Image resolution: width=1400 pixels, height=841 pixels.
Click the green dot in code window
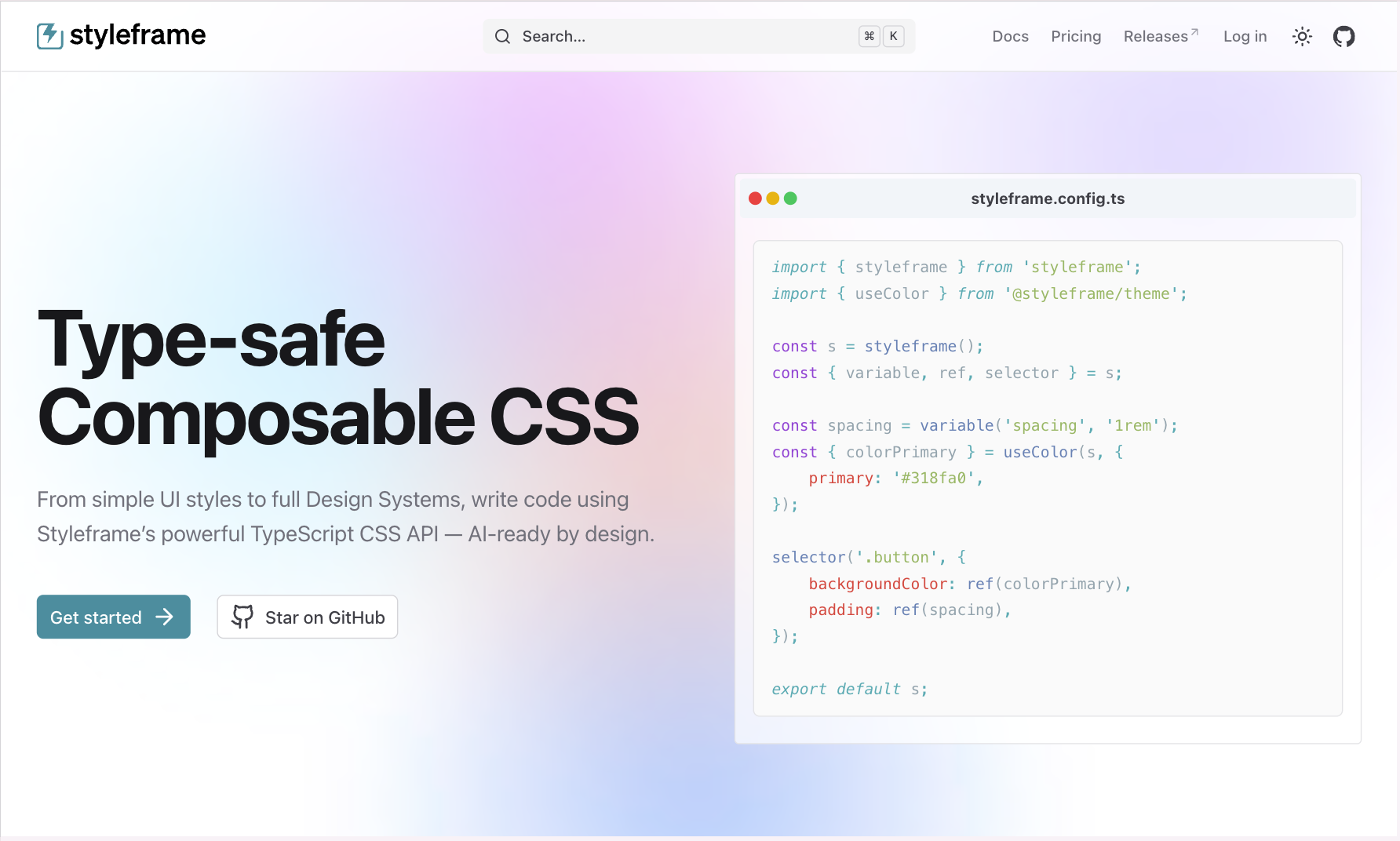click(790, 198)
